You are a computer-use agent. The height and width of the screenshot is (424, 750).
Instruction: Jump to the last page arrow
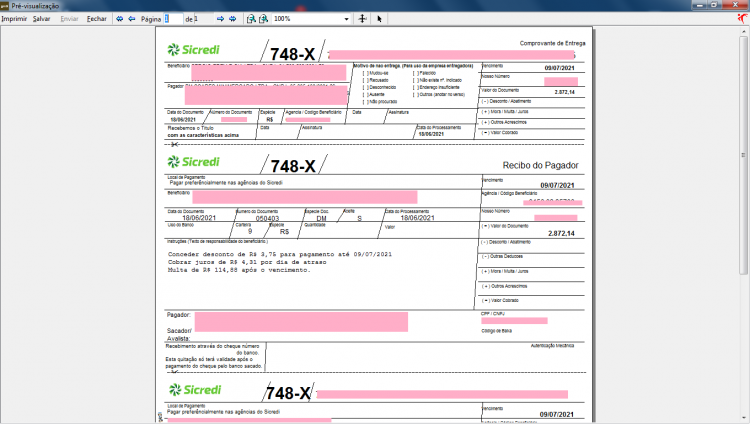coord(232,19)
